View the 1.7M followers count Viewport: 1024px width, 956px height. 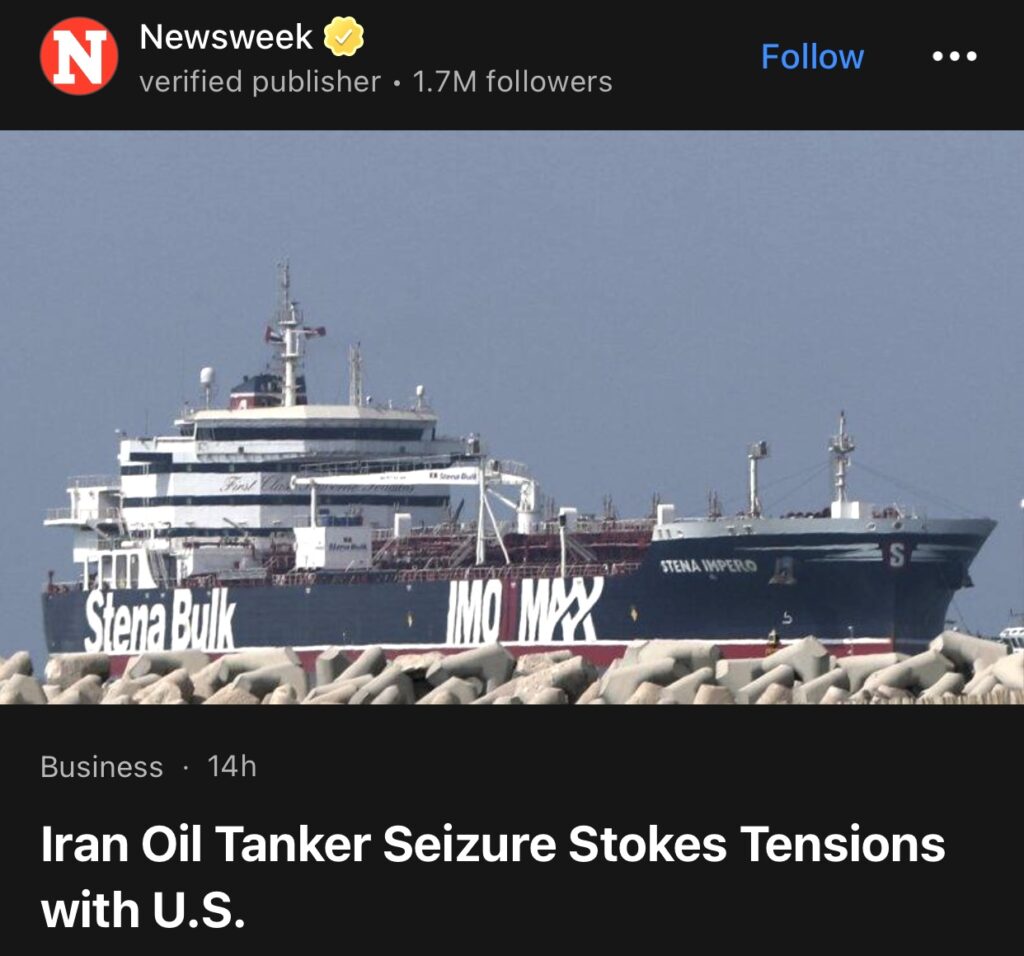tap(513, 82)
